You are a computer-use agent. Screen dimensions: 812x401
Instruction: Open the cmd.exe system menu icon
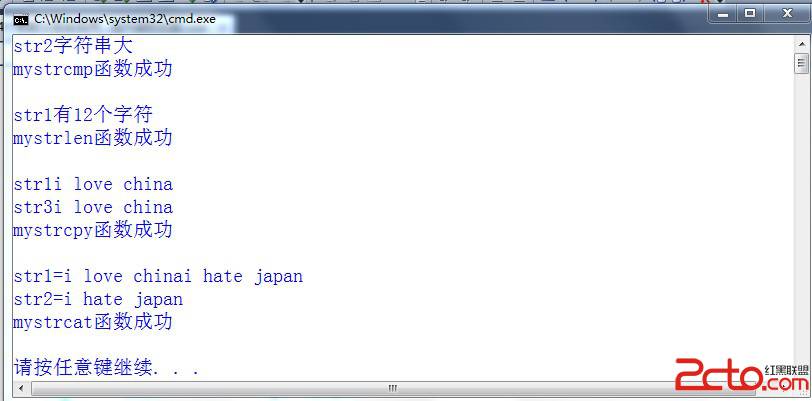(21, 20)
